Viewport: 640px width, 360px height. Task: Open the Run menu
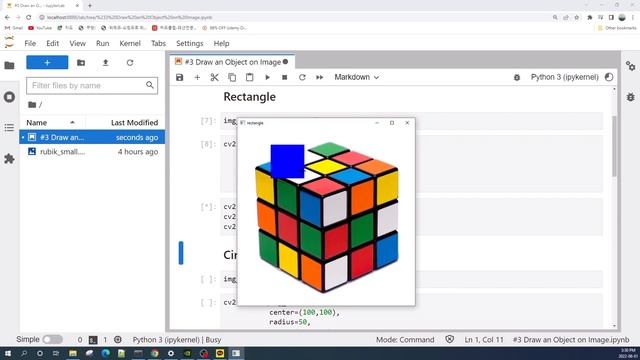coord(102,43)
